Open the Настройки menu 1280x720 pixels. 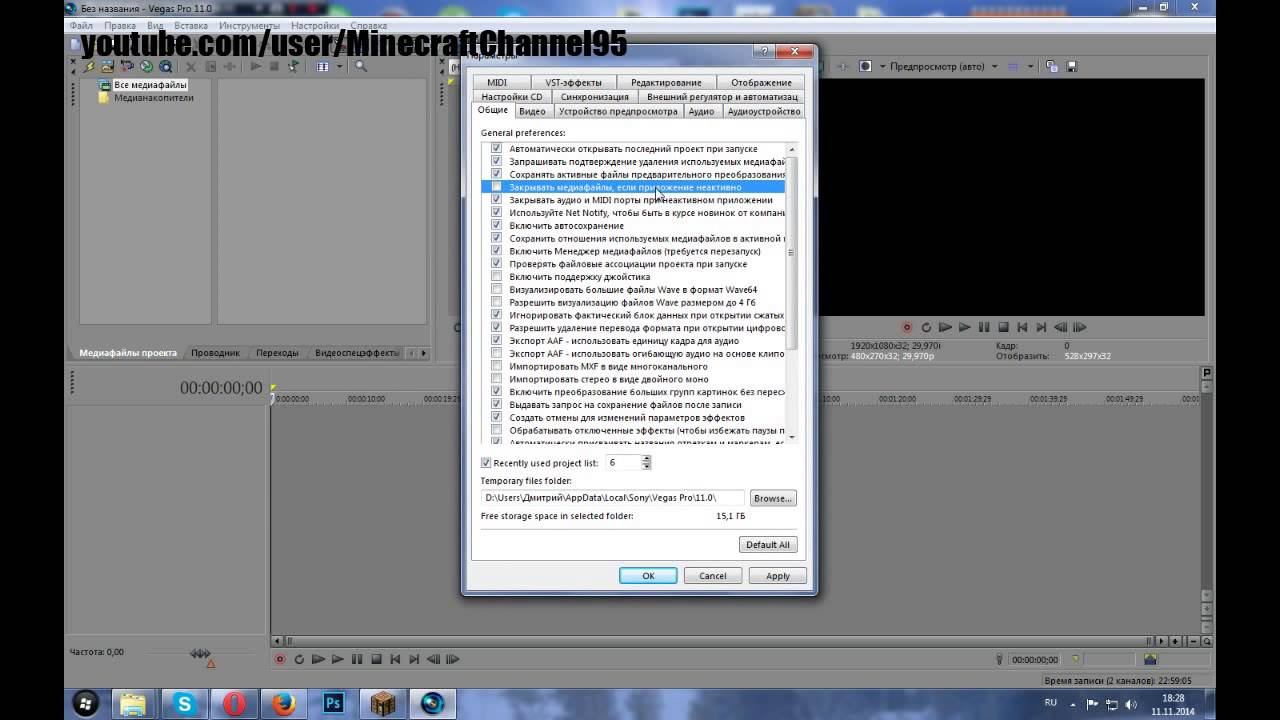pos(314,25)
